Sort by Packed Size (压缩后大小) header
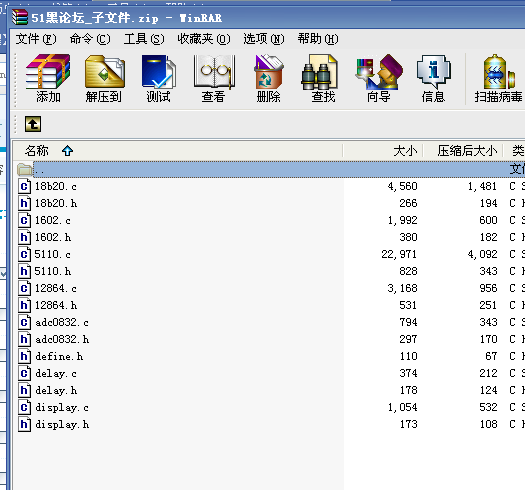 tap(463, 151)
